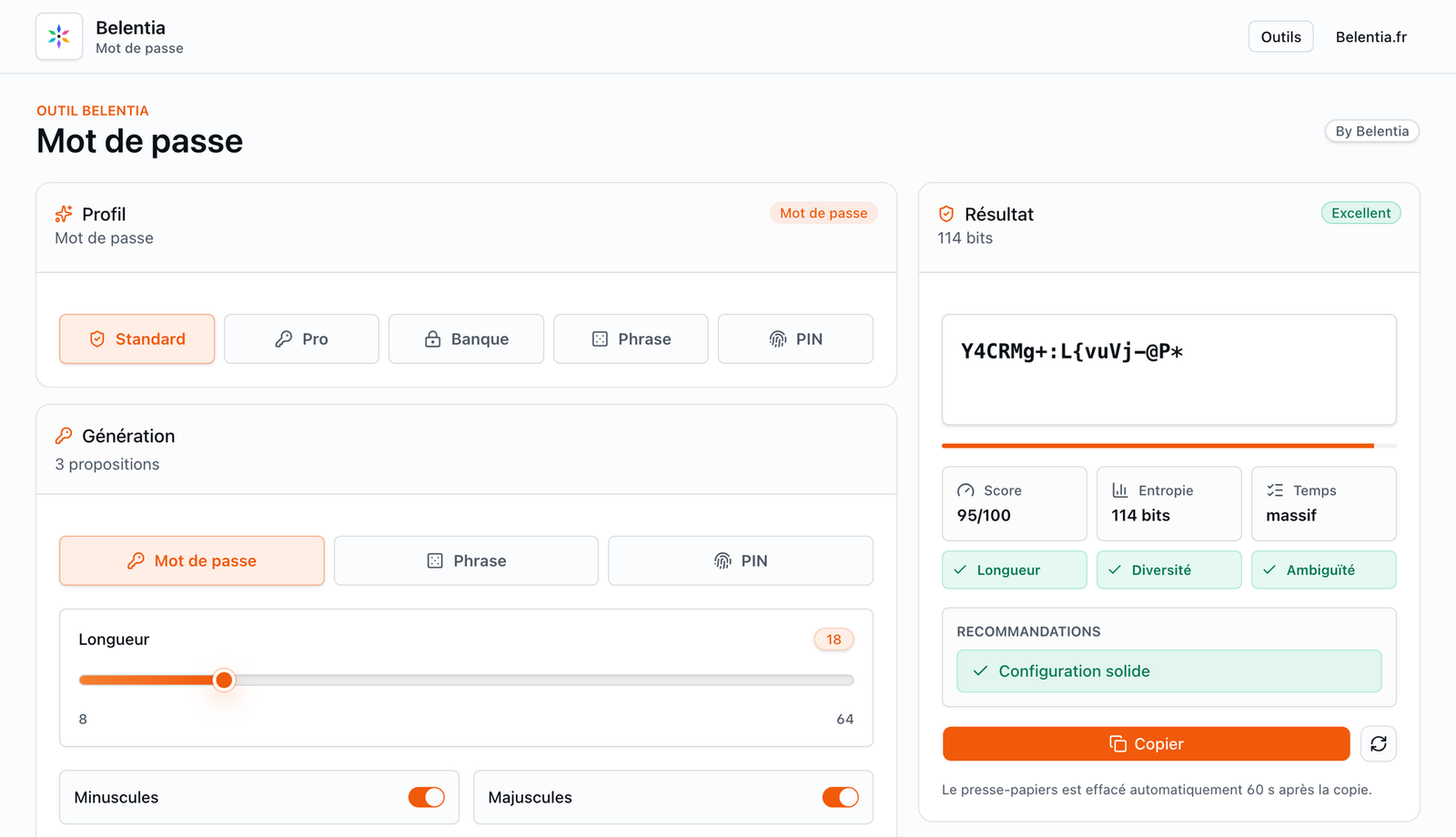
Task: Click the Diversité check chip
Action: (x=1169, y=570)
